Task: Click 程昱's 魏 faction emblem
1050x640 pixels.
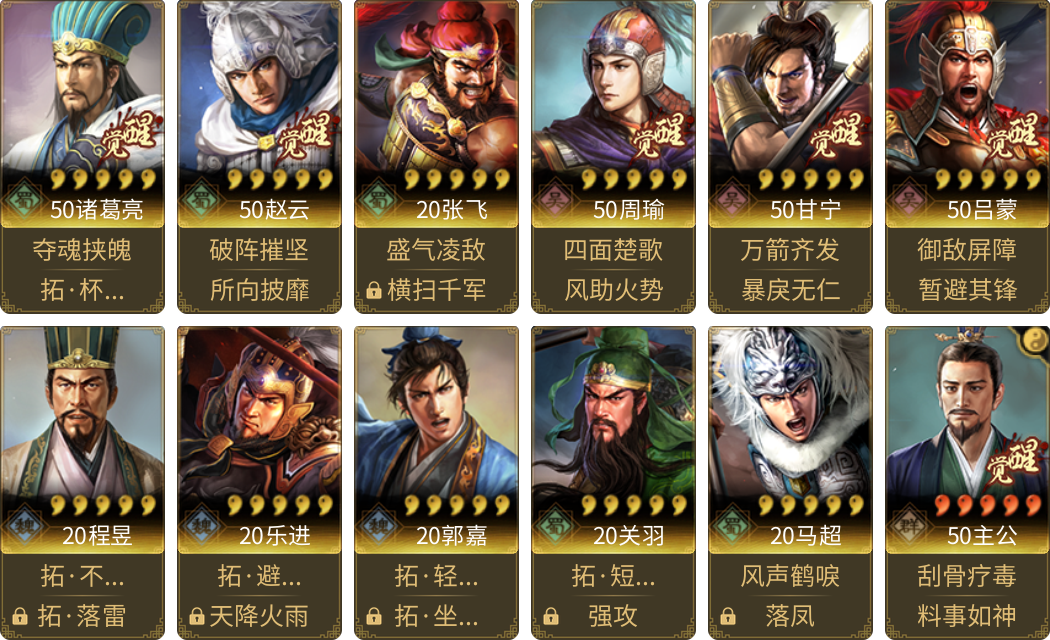Action: click(24, 526)
